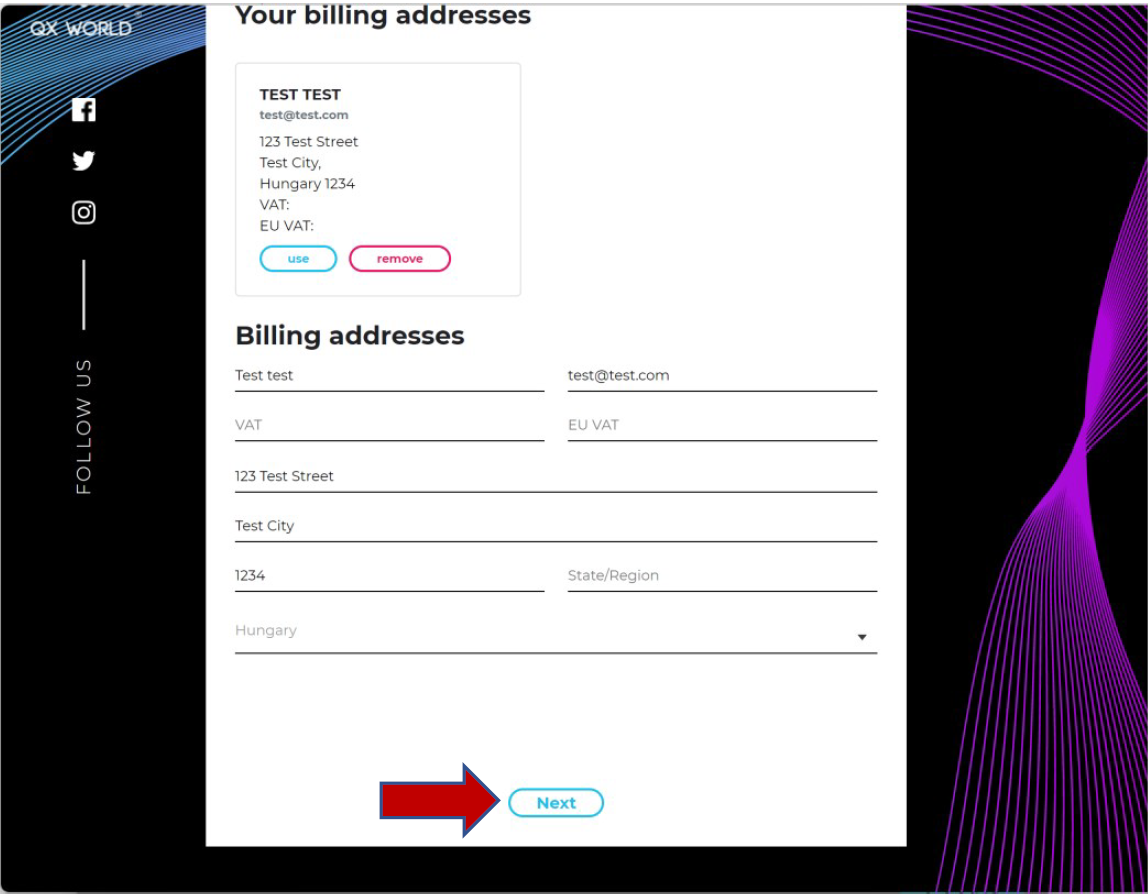Image resolution: width=1148 pixels, height=896 pixels.
Task: Click the email field in billing form
Action: (x=721, y=376)
